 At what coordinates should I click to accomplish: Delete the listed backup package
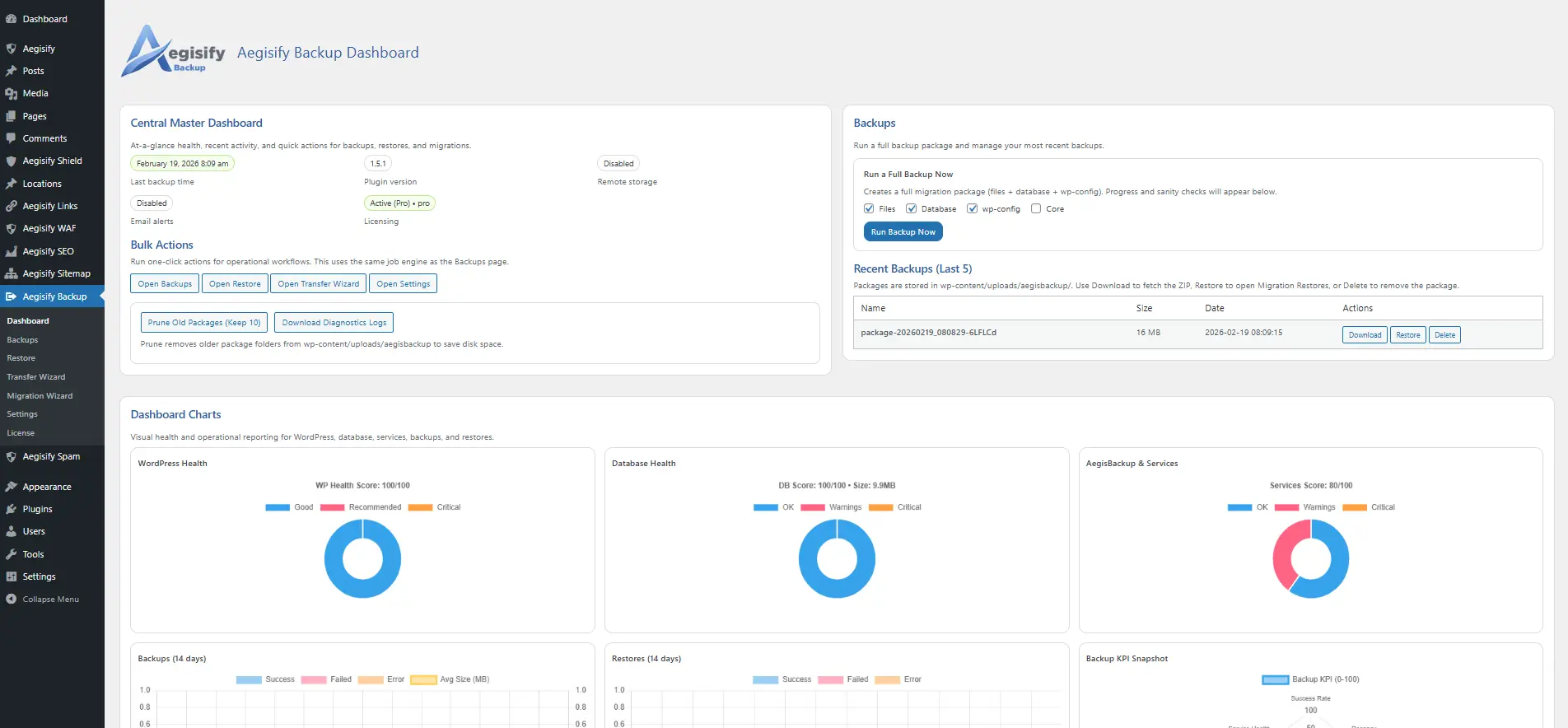point(1444,335)
